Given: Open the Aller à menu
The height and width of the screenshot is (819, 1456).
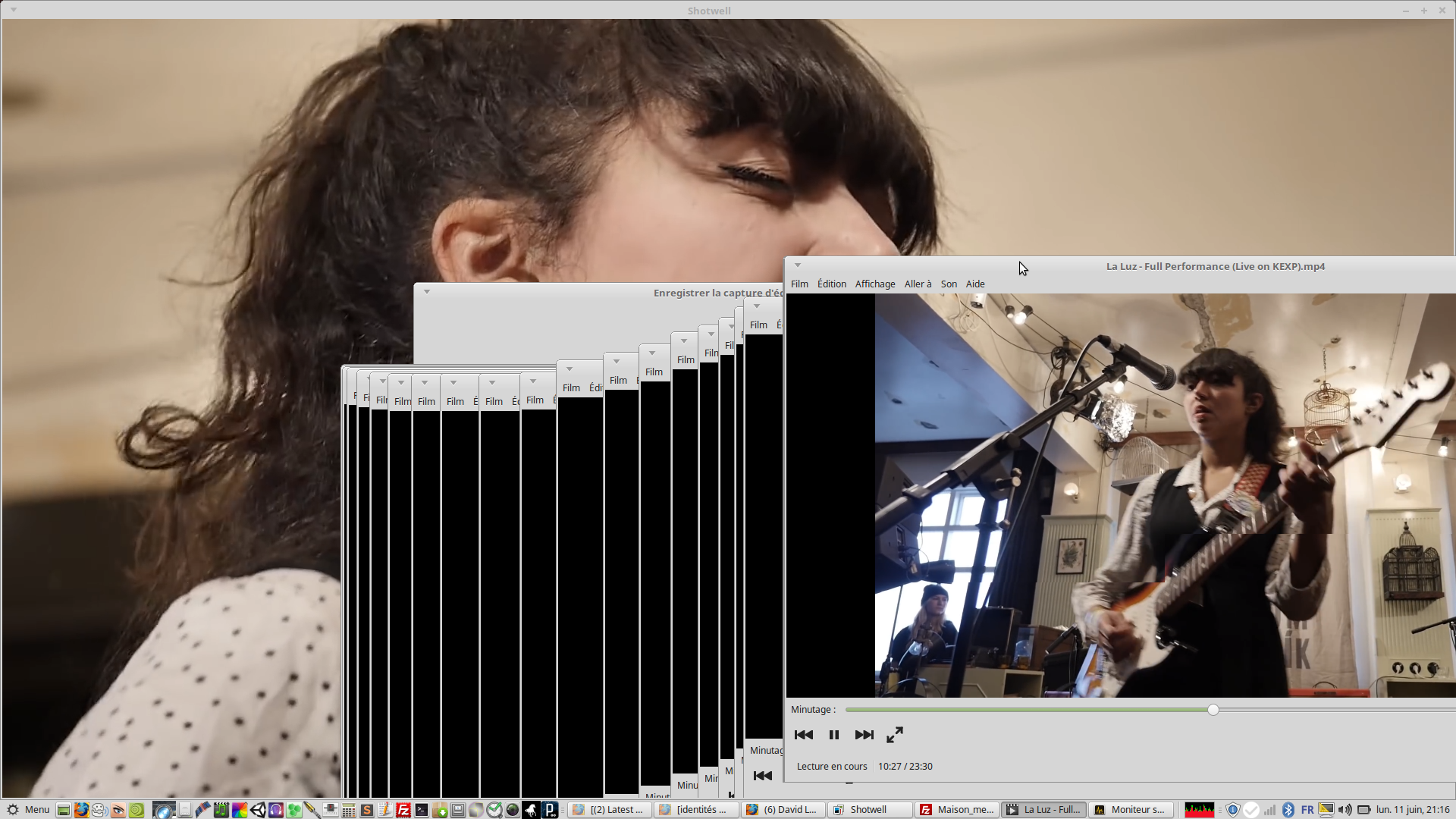Looking at the screenshot, I should click(918, 284).
